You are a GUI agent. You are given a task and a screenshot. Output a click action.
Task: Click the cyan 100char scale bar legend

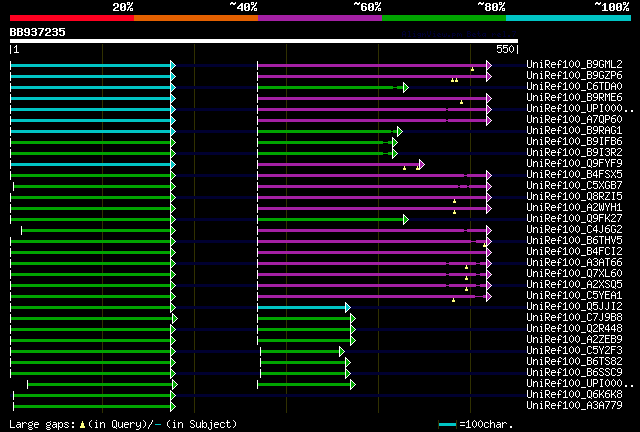point(447,425)
